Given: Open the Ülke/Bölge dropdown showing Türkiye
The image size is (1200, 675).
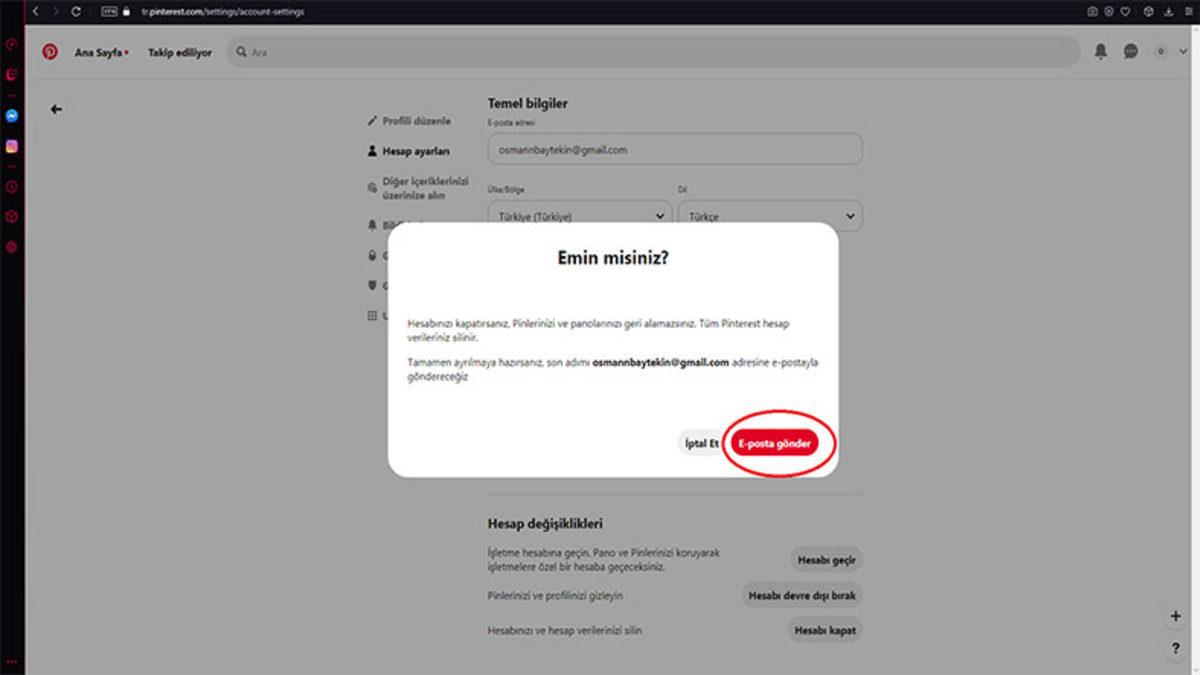Looking at the screenshot, I should 578,216.
